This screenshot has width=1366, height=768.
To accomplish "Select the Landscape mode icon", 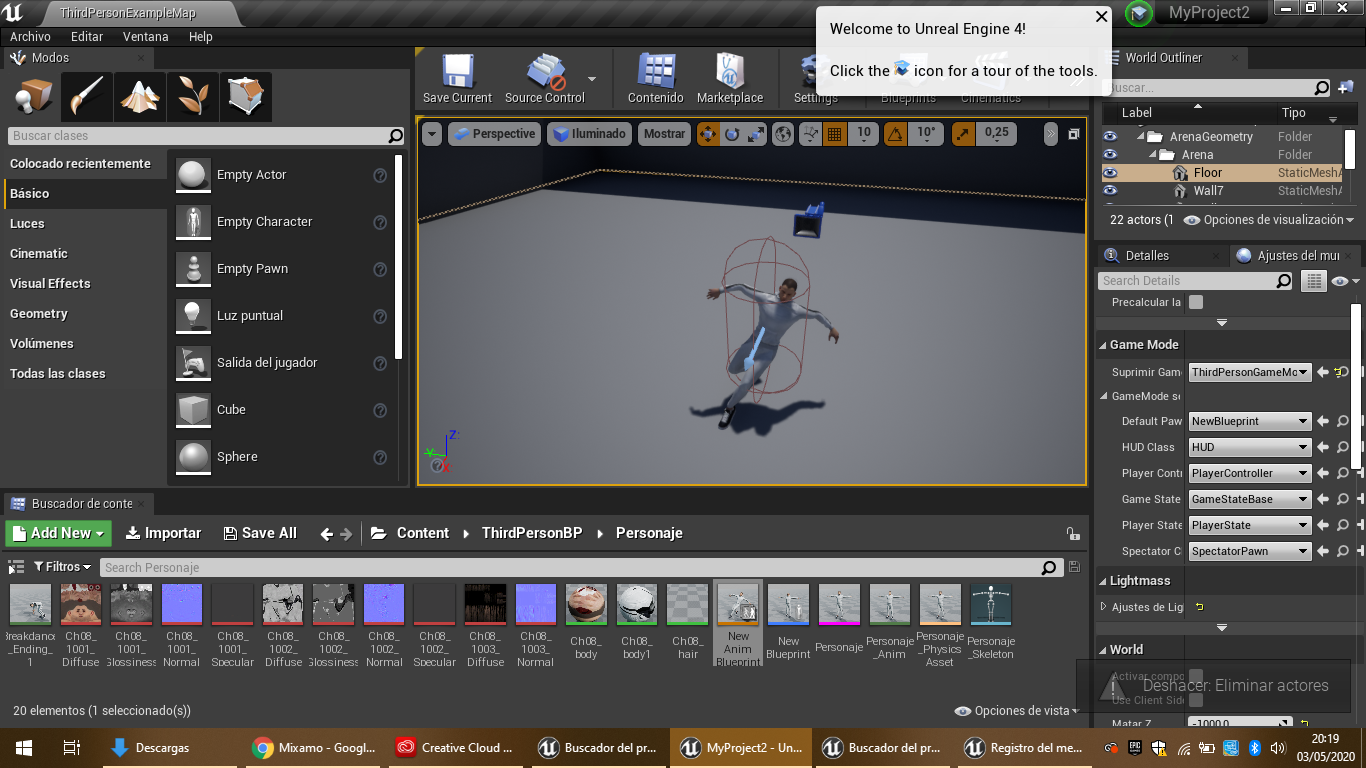I will [x=140, y=97].
